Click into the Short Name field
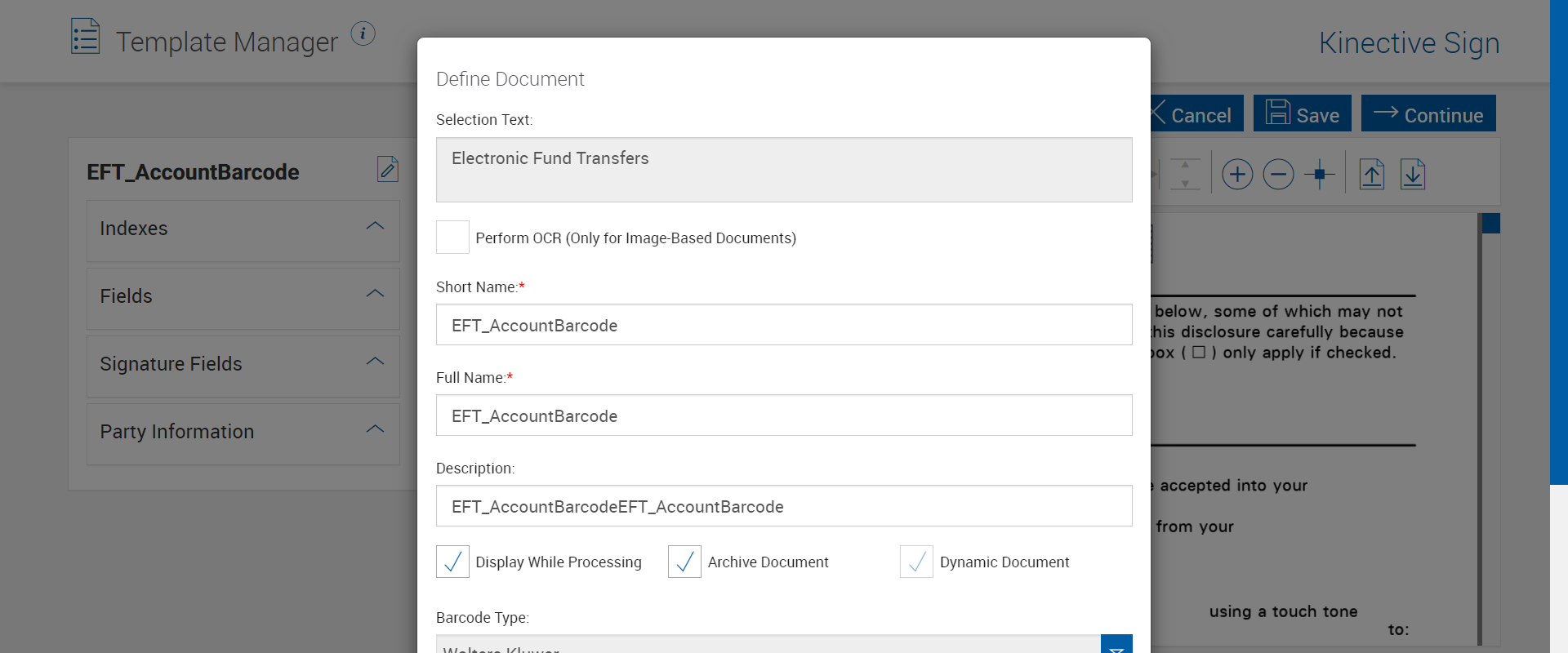The width and height of the screenshot is (1568, 653). point(784,325)
